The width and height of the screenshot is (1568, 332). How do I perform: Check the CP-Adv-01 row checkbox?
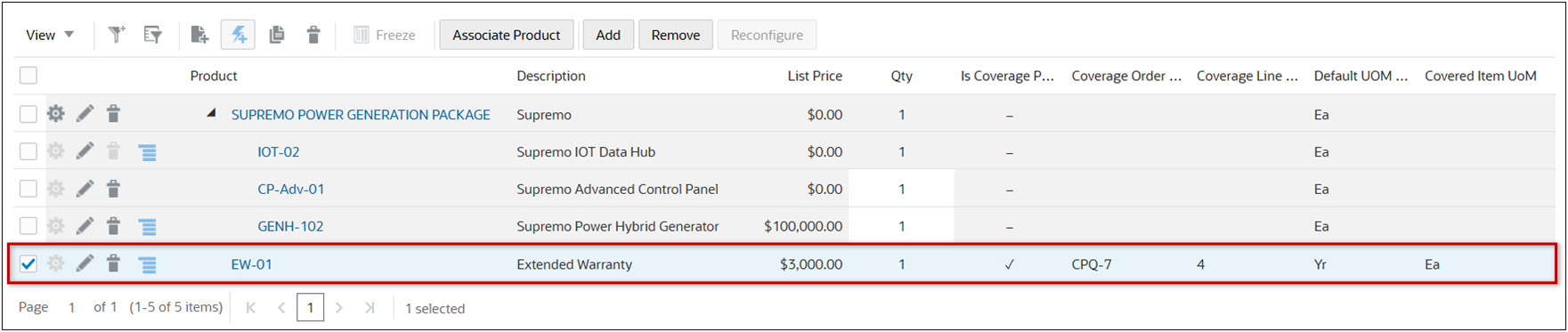[x=28, y=189]
